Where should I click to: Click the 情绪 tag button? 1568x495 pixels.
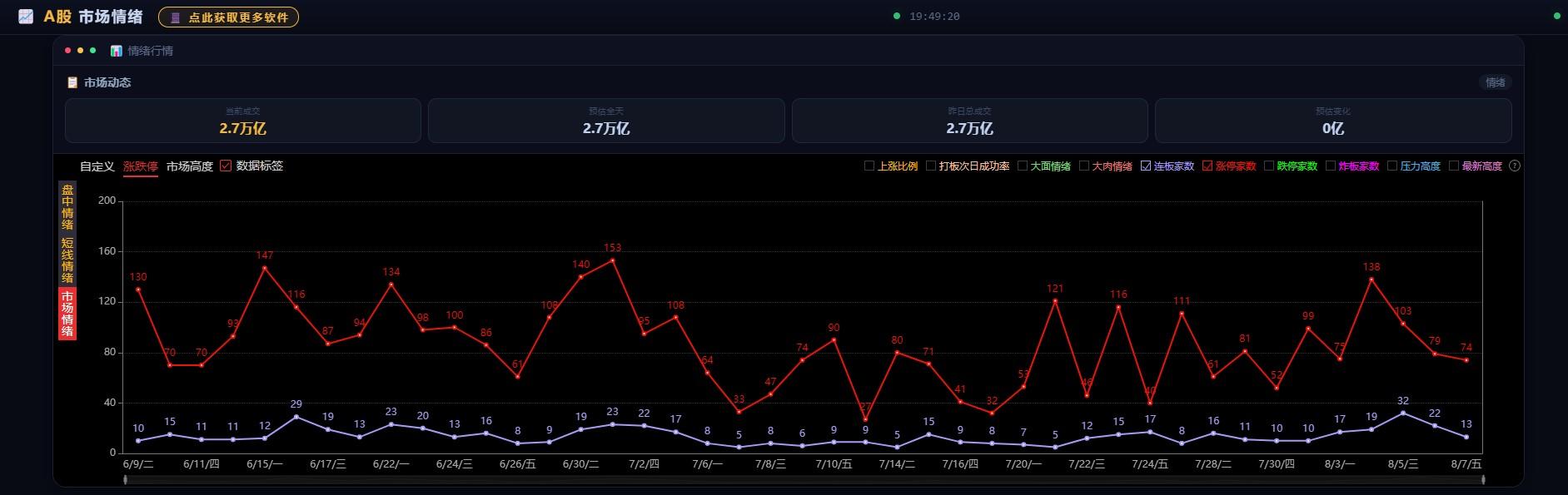tap(1496, 82)
